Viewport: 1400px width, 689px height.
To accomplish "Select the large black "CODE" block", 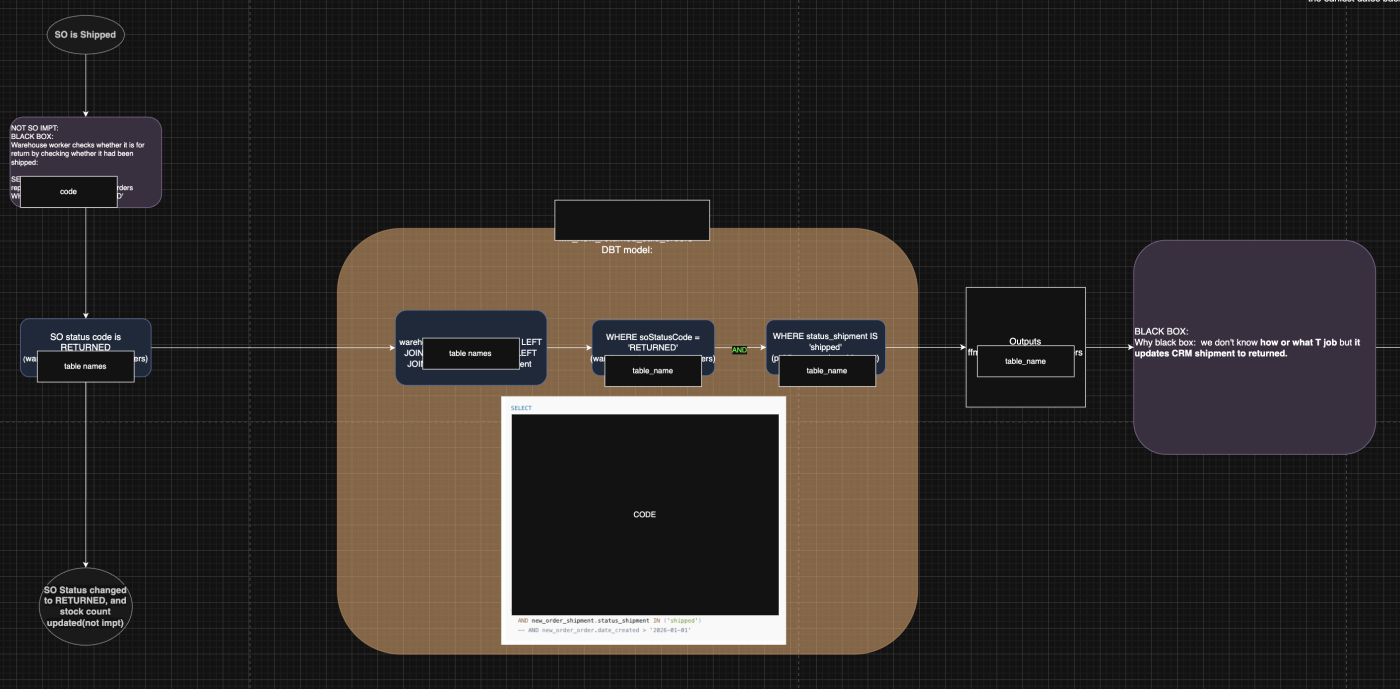I will pos(645,515).
